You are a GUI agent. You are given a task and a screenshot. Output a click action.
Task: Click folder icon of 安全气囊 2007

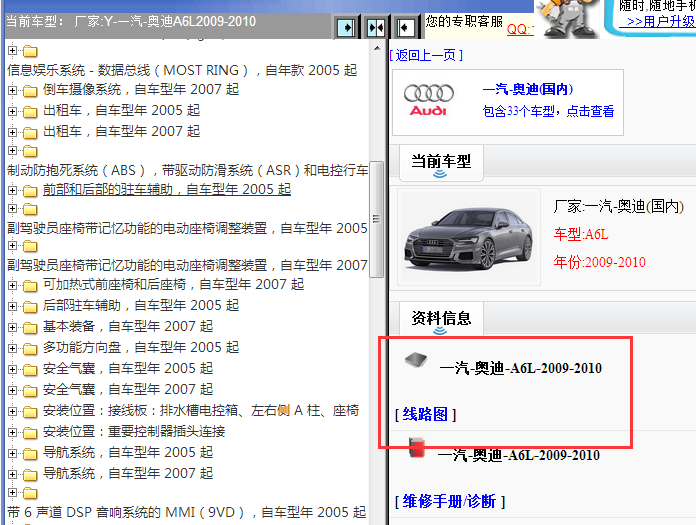click(x=30, y=391)
